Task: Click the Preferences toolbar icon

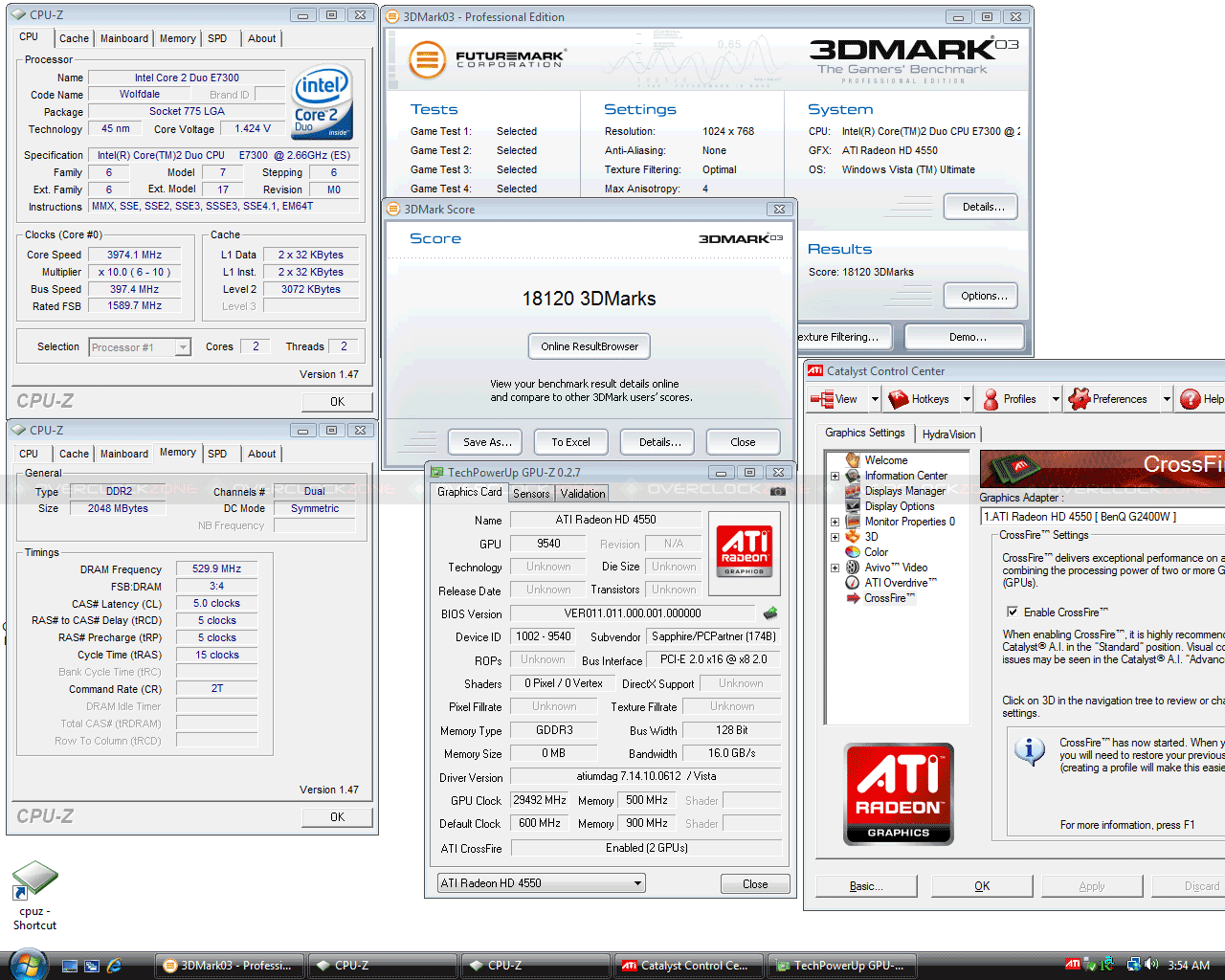Action: [1079, 399]
